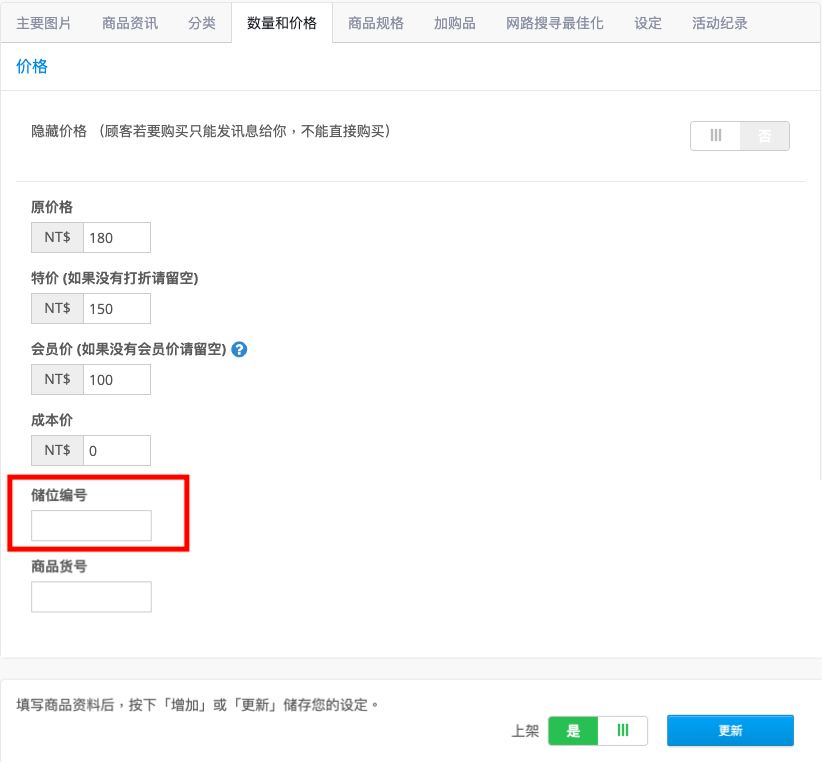The width and height of the screenshot is (822, 762).
Task: Click the 原价格 input showing 180
Action: point(116,237)
